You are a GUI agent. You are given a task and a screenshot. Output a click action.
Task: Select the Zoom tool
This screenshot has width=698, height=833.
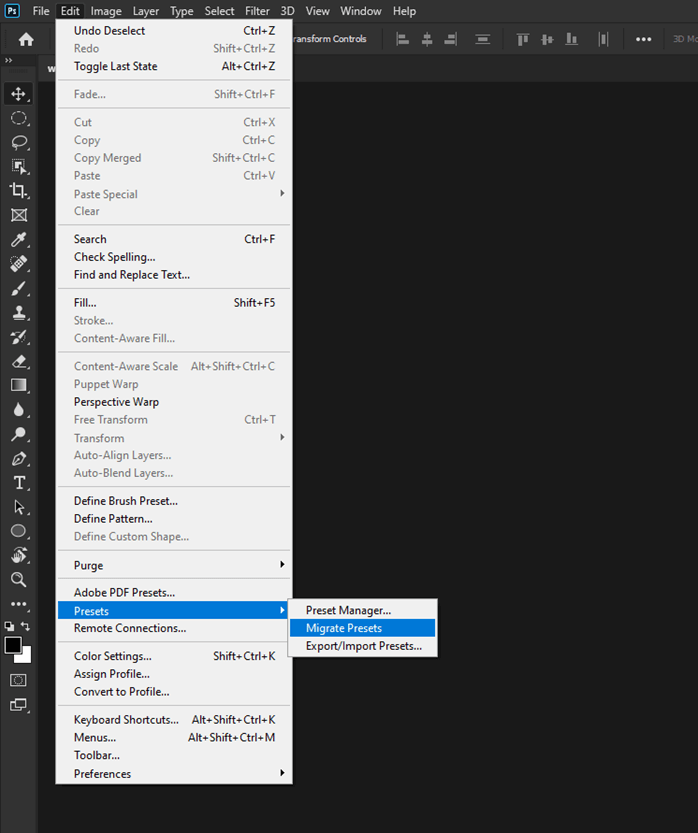click(19, 580)
